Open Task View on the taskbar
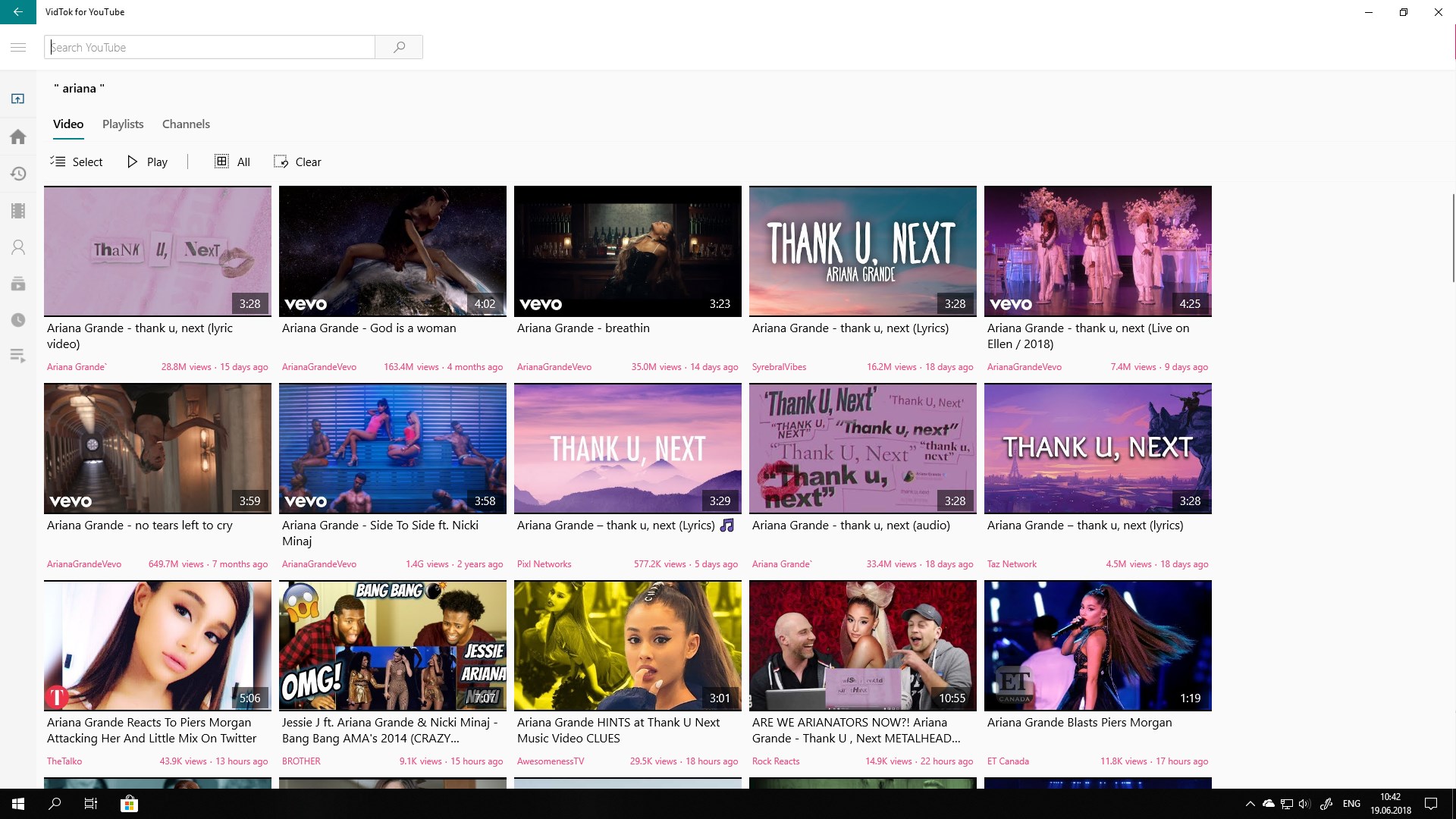The width and height of the screenshot is (1456, 819). [x=91, y=804]
